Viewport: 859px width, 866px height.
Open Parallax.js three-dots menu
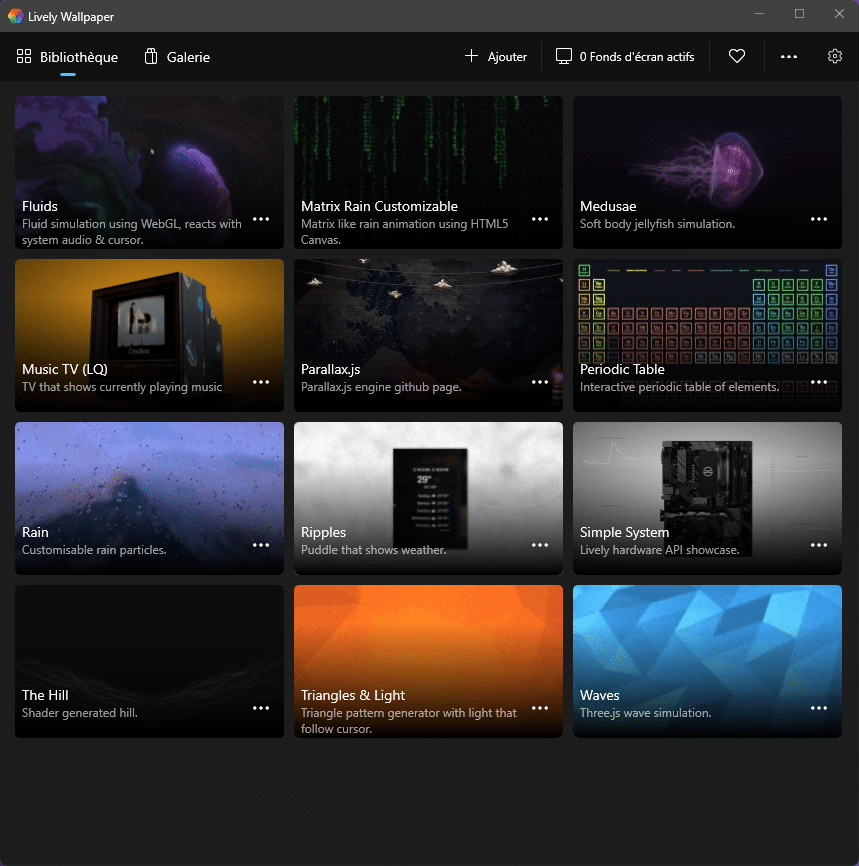540,382
